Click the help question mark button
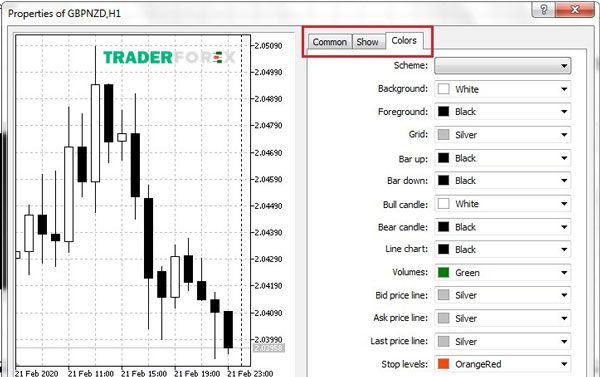The height and width of the screenshot is (377, 600). tap(543, 9)
